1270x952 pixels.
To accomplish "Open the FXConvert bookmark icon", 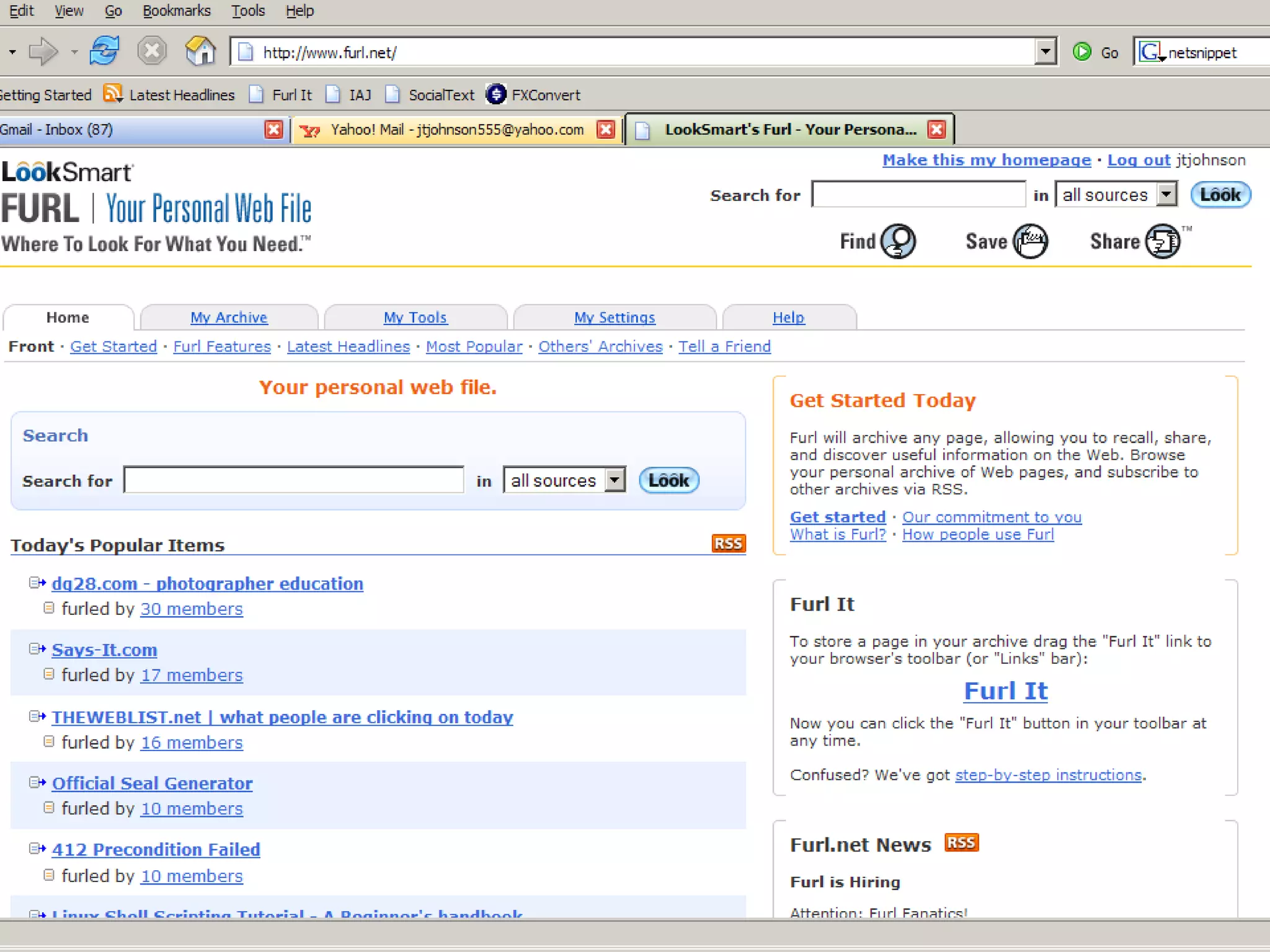I will 496,94.
